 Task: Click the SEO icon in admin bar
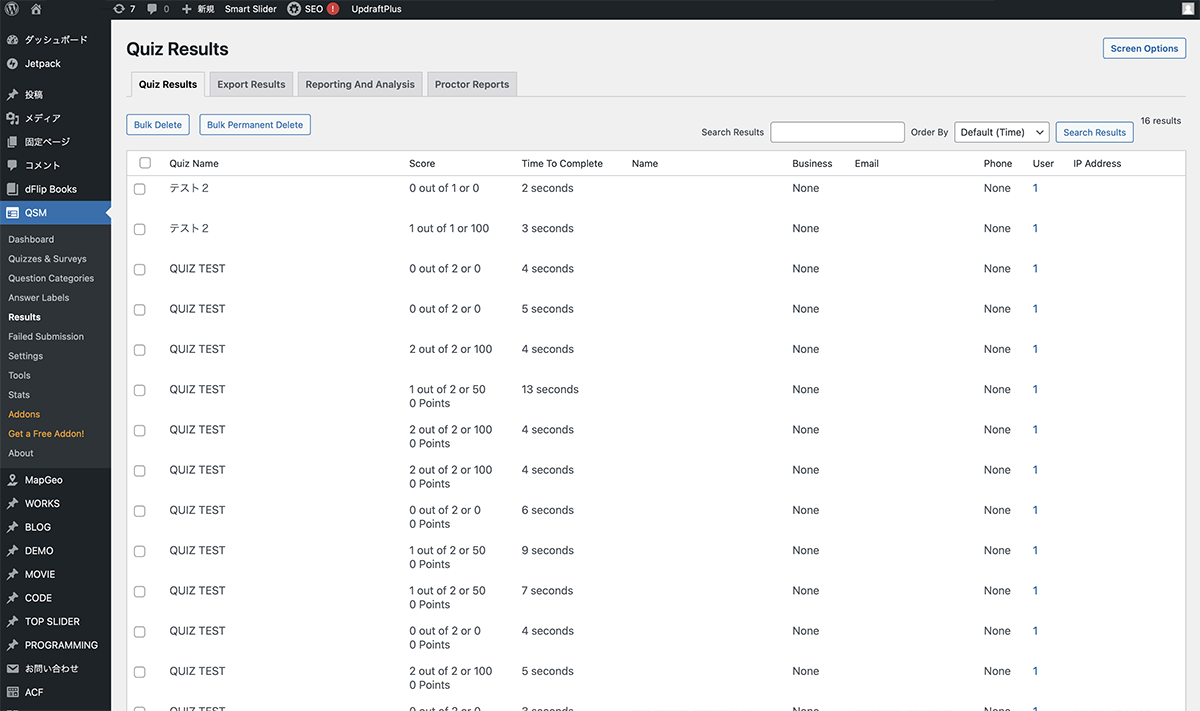coord(294,9)
